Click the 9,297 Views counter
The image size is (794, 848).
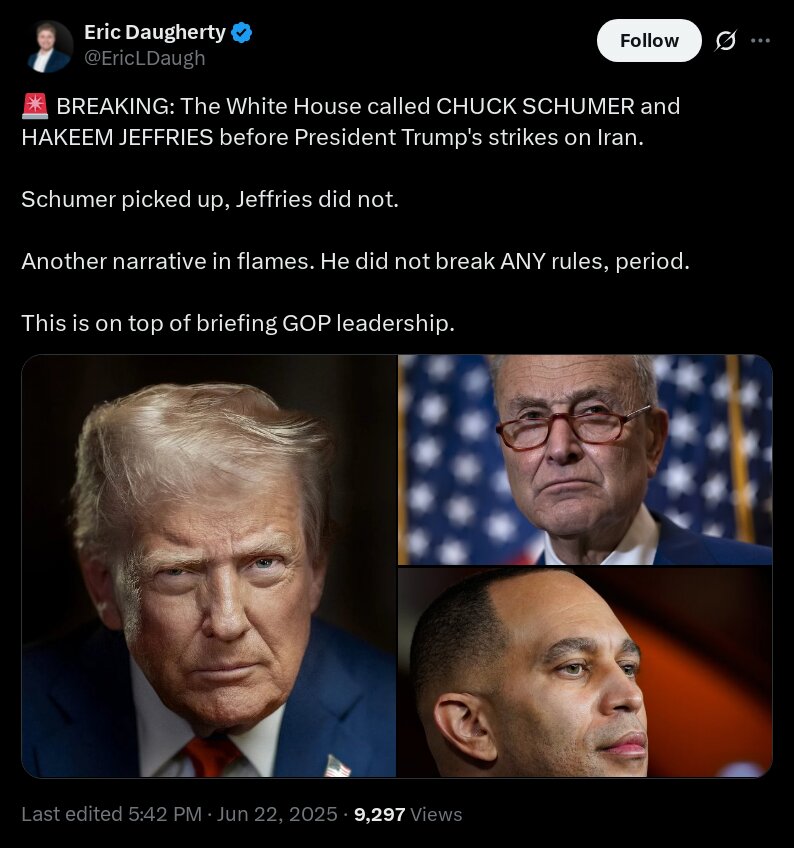[408, 814]
